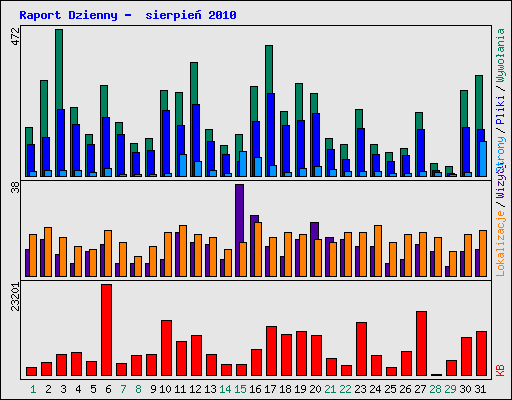Screen dimensions: 512x400
Task: Click the 472 axis maximum value
Action: [15, 37]
